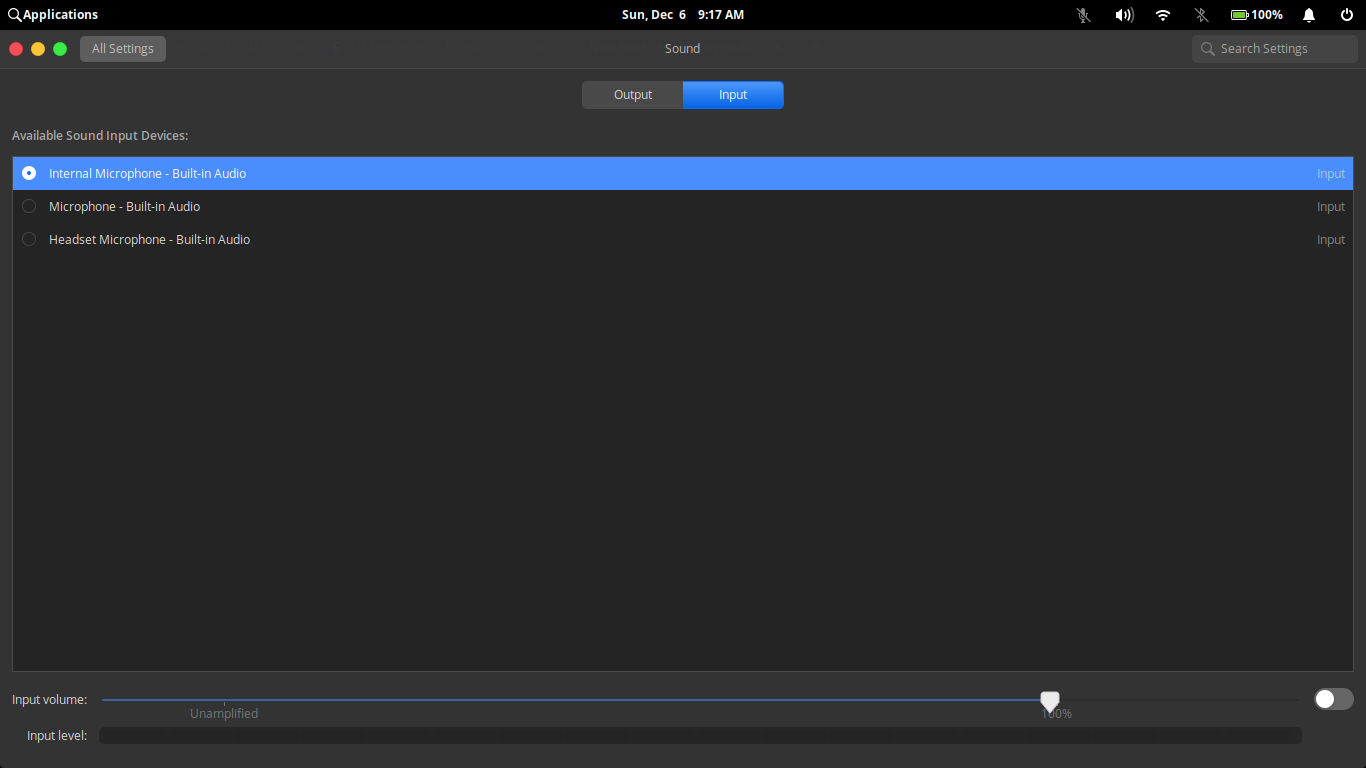Viewport: 1366px width, 768px height.
Task: Click the date and time in the panel
Action: click(683, 14)
